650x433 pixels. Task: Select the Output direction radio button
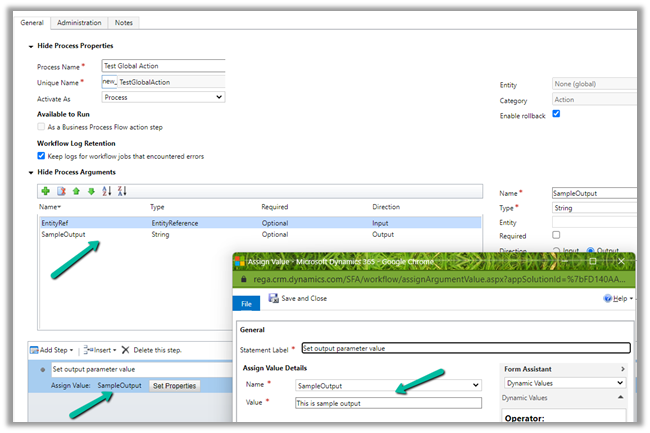pos(591,250)
